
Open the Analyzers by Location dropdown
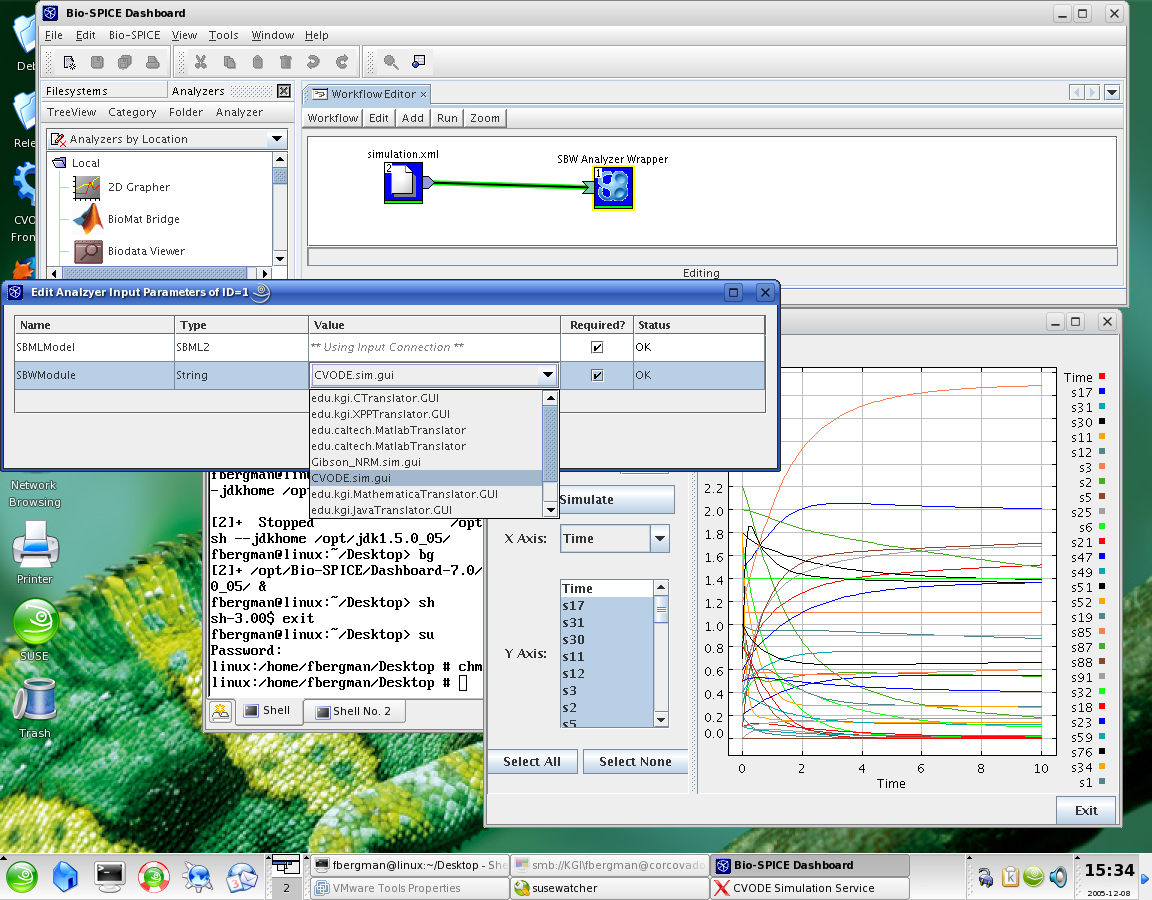click(x=277, y=139)
